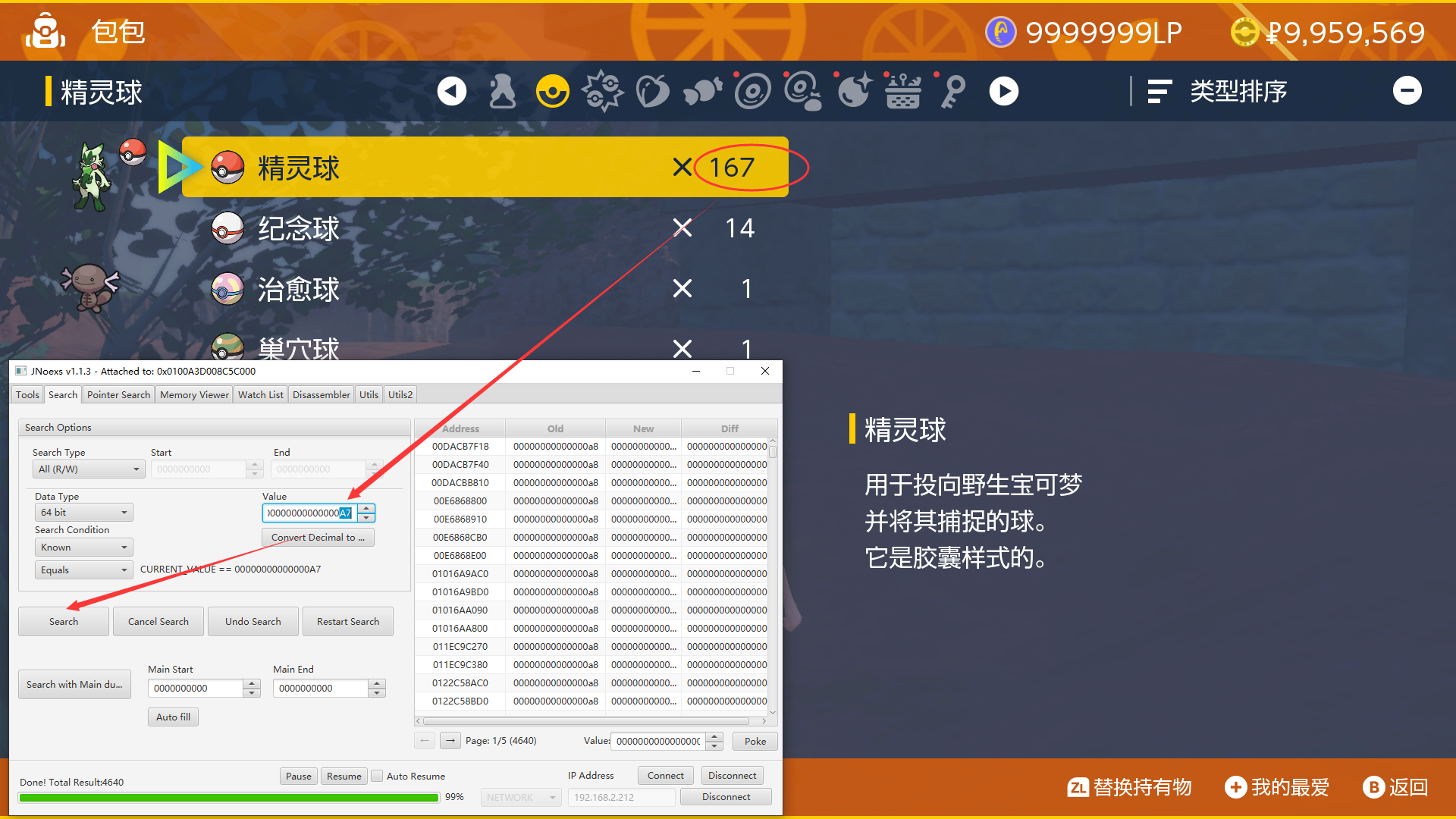Click the Search with Main dump button
This screenshot has width=1456, height=819.
pos(74,685)
